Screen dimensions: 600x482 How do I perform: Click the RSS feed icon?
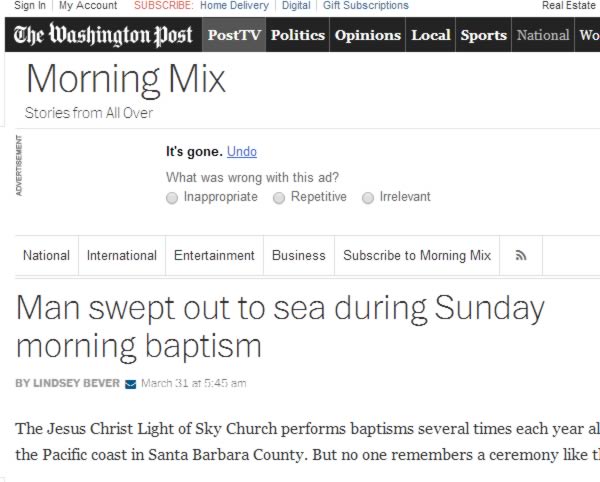[x=521, y=256]
